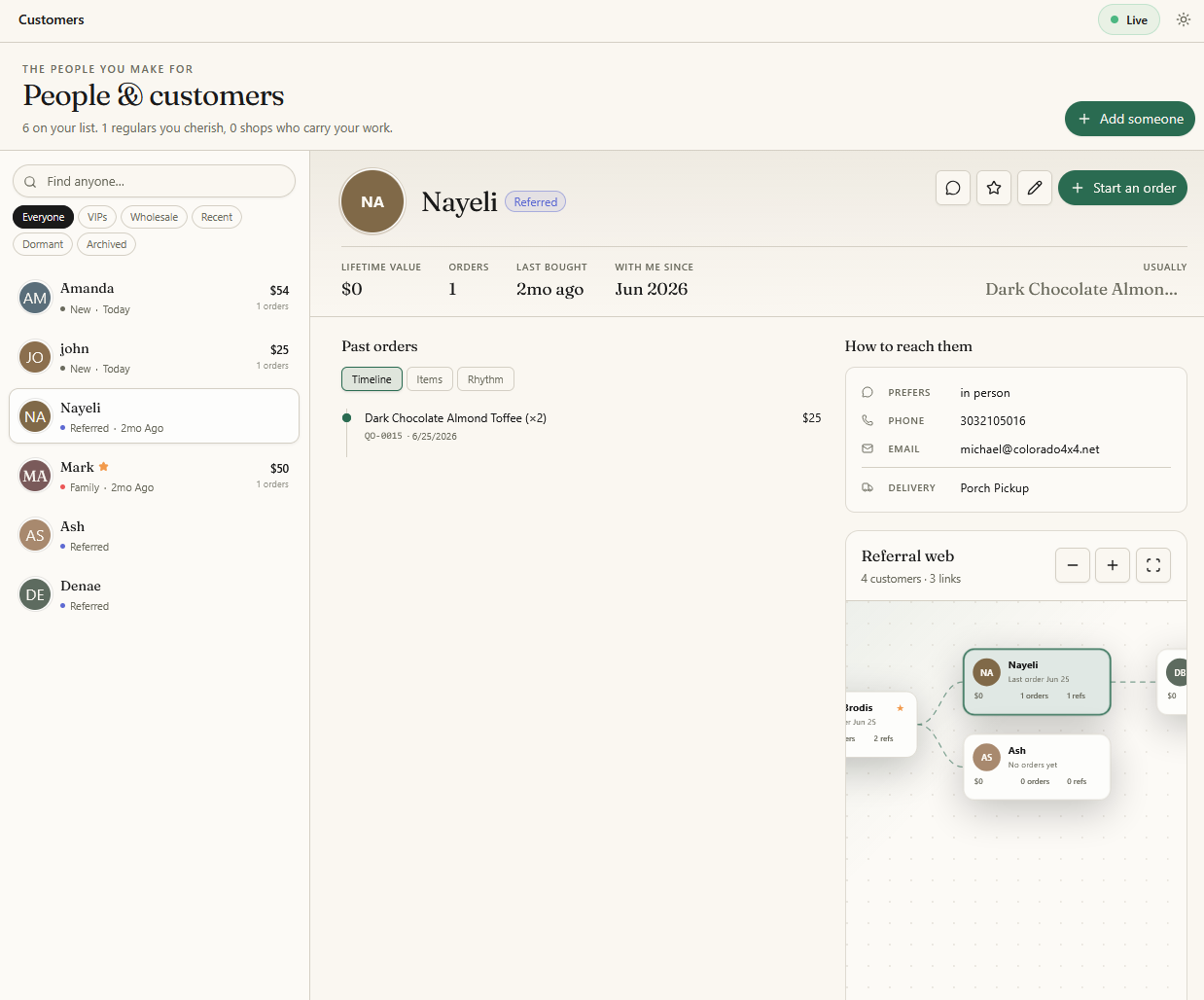Click the NA avatar in referral web node
The height and width of the screenshot is (1000, 1204).
point(987,672)
